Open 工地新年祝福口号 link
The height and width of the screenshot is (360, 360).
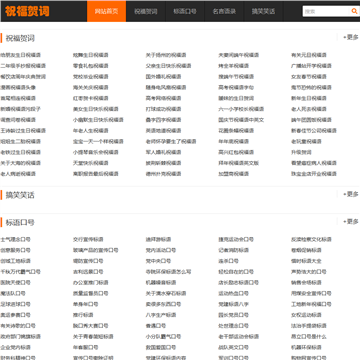pyautogui.click(x=311, y=304)
